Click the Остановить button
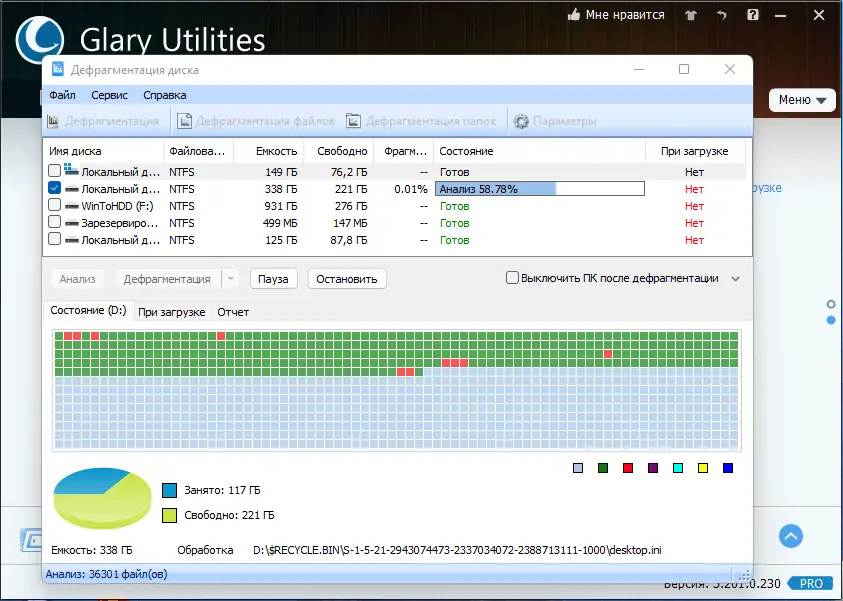The width and height of the screenshot is (843, 601). point(347,279)
